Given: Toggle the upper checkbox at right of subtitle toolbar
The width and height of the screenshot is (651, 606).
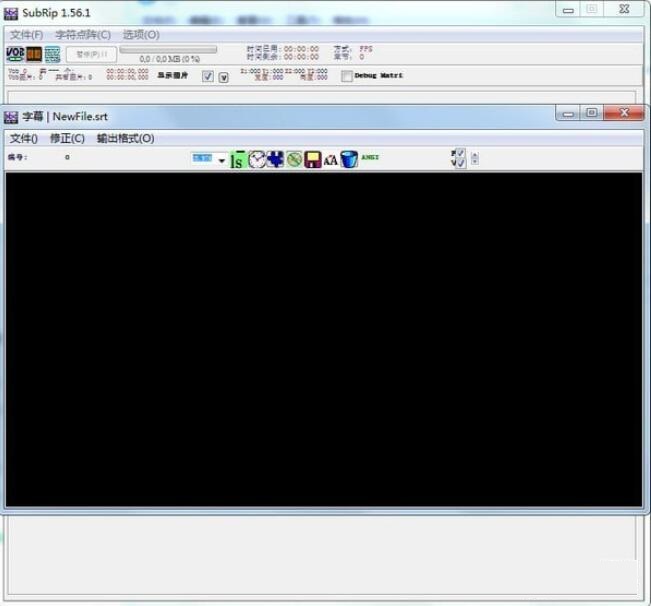Looking at the screenshot, I should [x=460, y=154].
